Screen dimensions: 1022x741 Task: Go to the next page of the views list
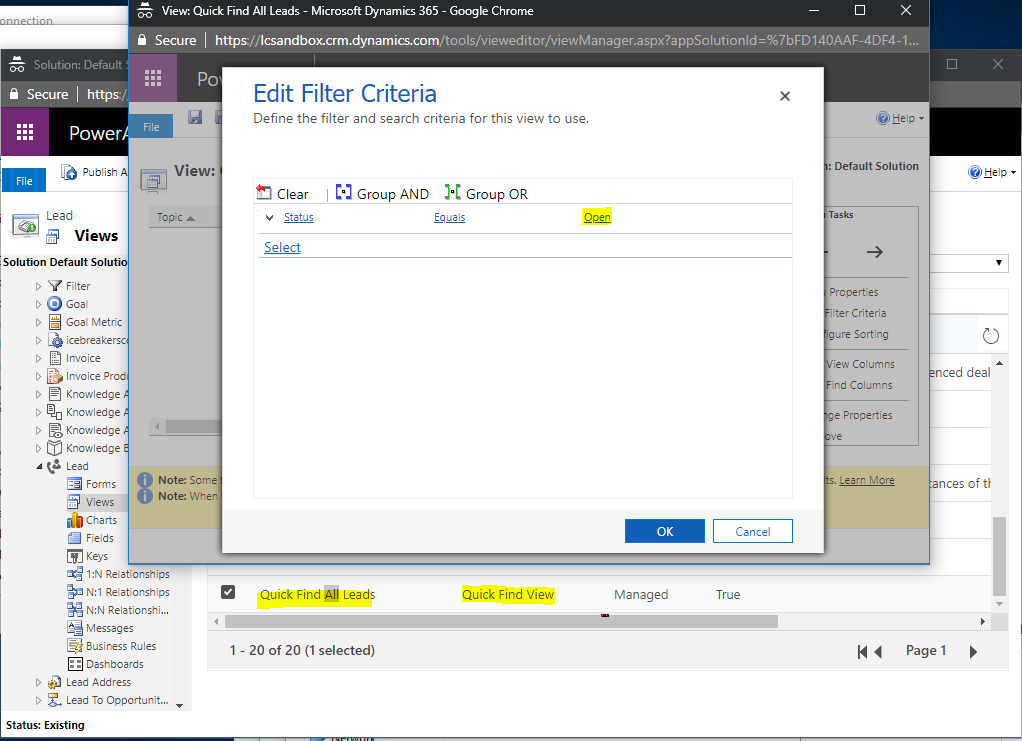coord(973,651)
